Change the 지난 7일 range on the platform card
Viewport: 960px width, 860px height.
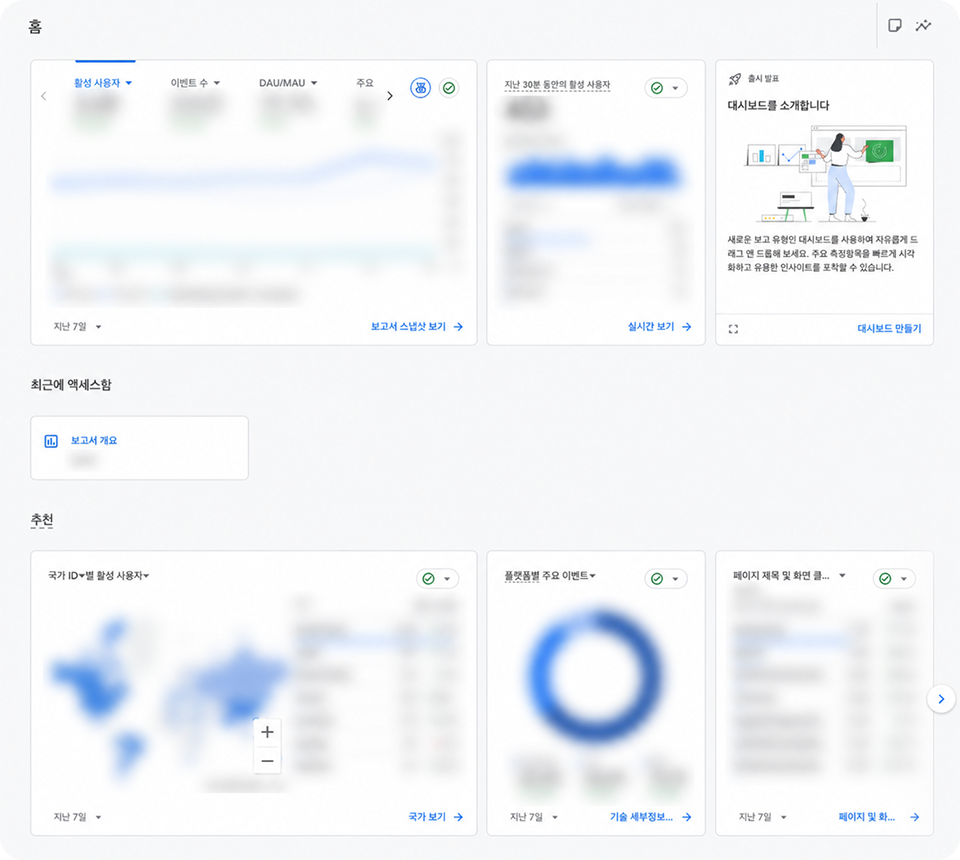pyautogui.click(x=534, y=817)
